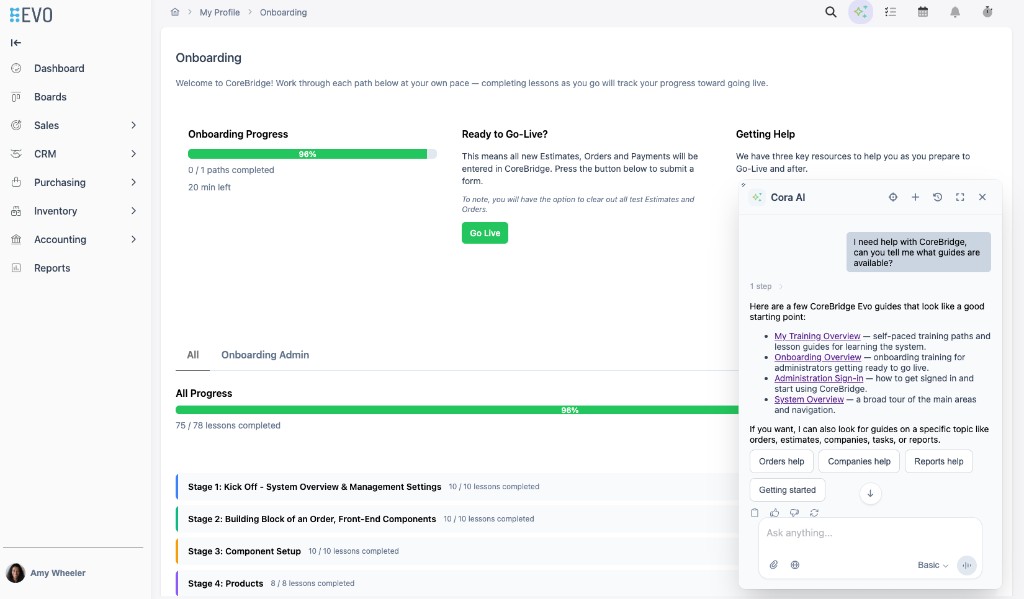
Task: Focus the Ask anything input field
Action: pyautogui.click(x=870, y=533)
